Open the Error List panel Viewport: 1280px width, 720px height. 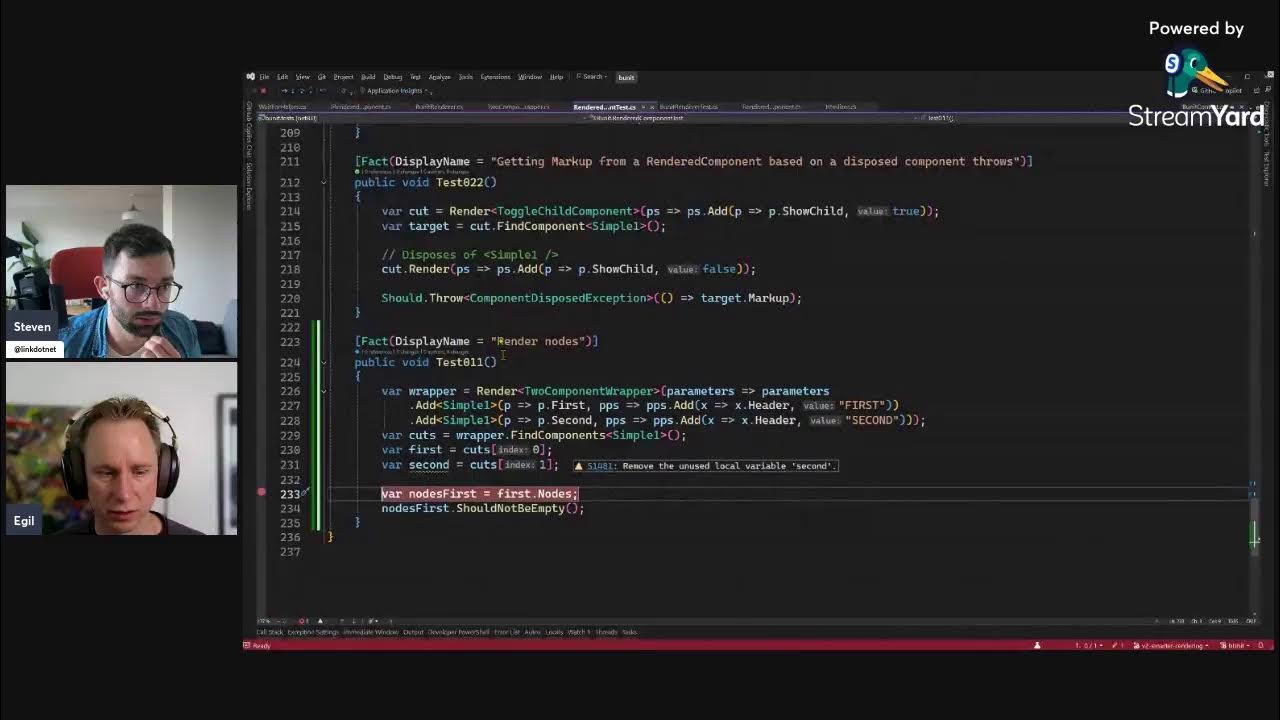[x=505, y=632]
